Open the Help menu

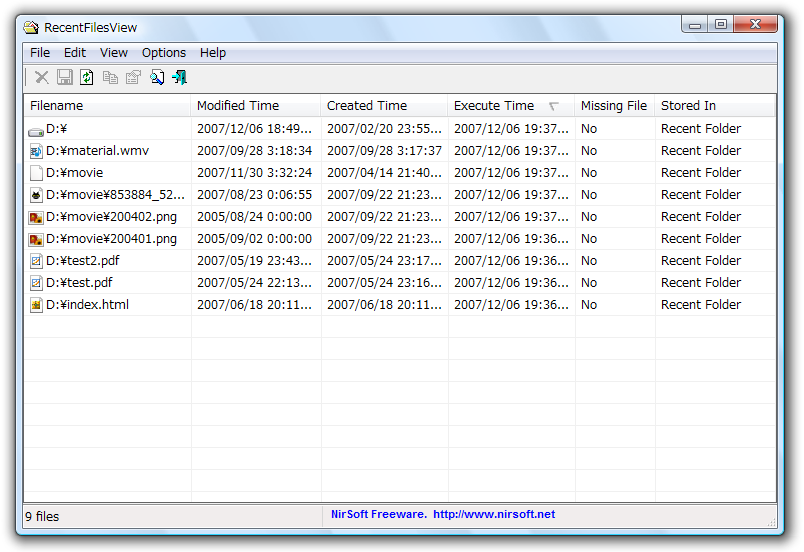click(213, 53)
